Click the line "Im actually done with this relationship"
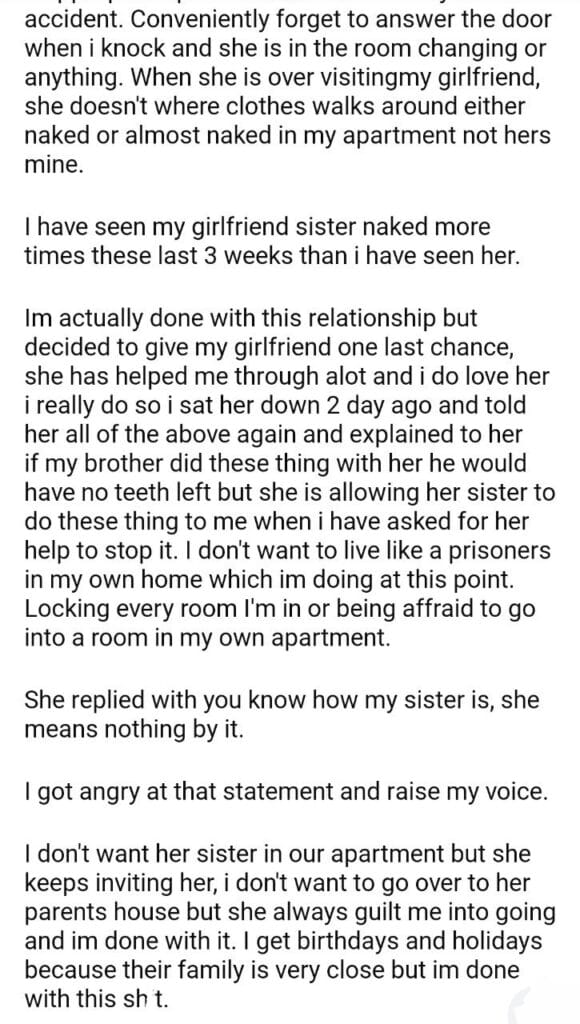Screen dimensions: 580x1024 [251, 319]
